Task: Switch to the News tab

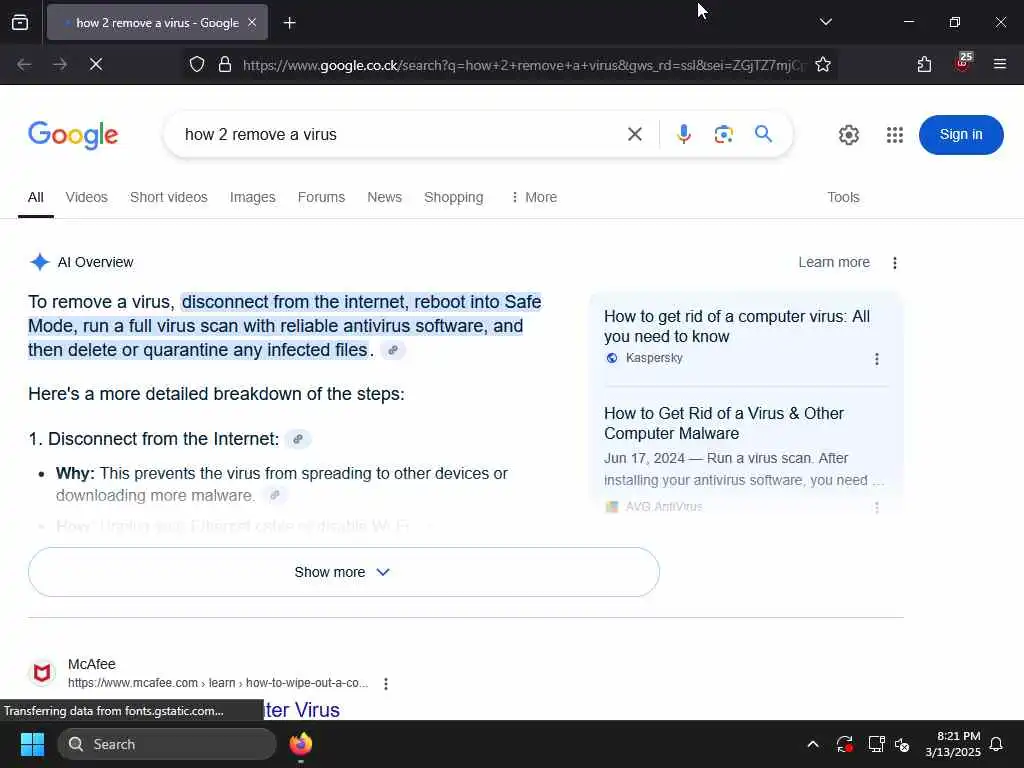Action: tap(385, 197)
